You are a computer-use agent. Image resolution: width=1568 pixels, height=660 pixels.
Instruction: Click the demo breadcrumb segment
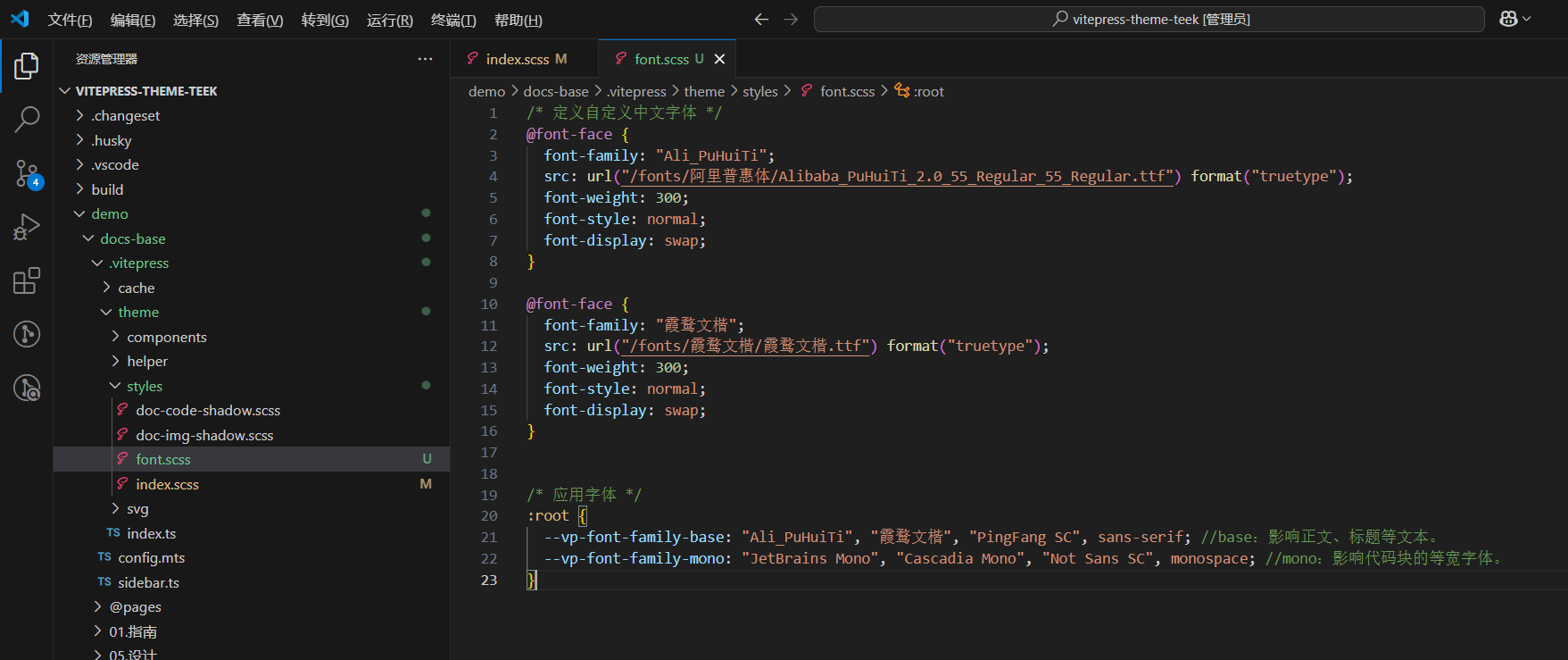coord(486,91)
